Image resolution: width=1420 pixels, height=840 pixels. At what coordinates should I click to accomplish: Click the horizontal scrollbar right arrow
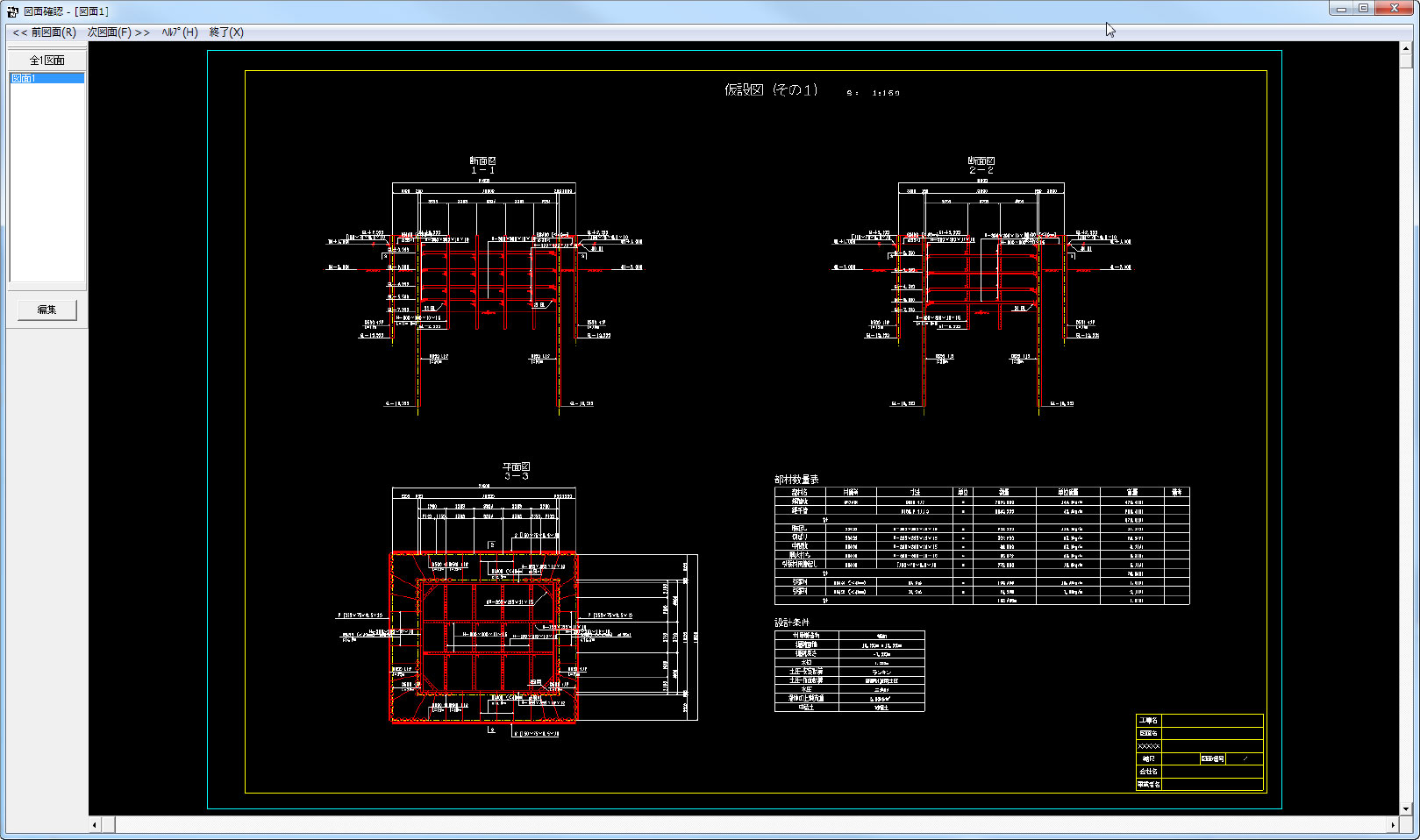[x=1392, y=825]
